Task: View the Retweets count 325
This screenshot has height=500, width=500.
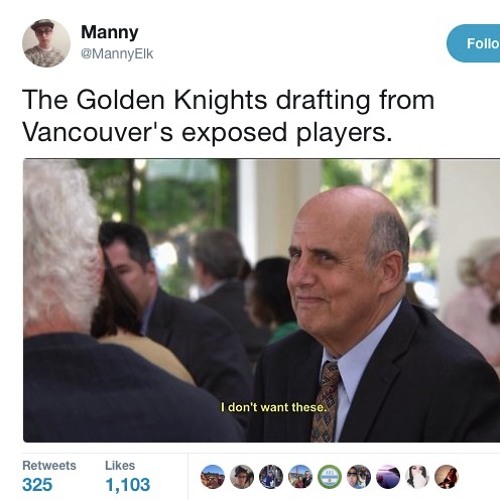Action: coord(37,484)
